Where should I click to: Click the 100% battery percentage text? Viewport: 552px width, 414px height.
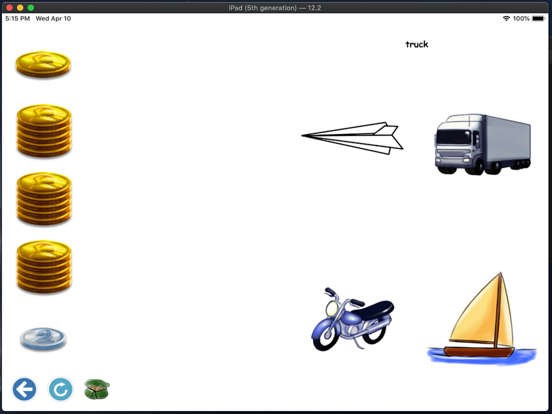(521, 18)
